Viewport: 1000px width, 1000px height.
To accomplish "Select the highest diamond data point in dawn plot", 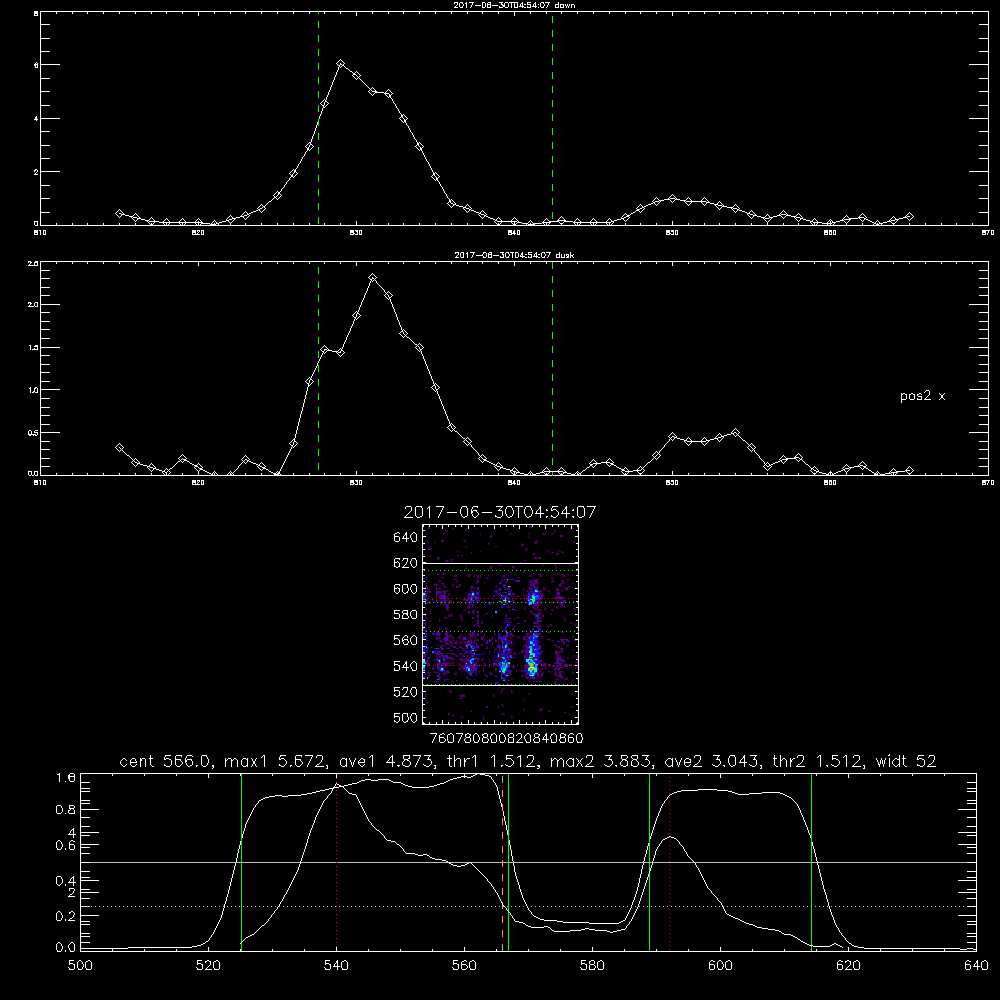I will (341, 64).
